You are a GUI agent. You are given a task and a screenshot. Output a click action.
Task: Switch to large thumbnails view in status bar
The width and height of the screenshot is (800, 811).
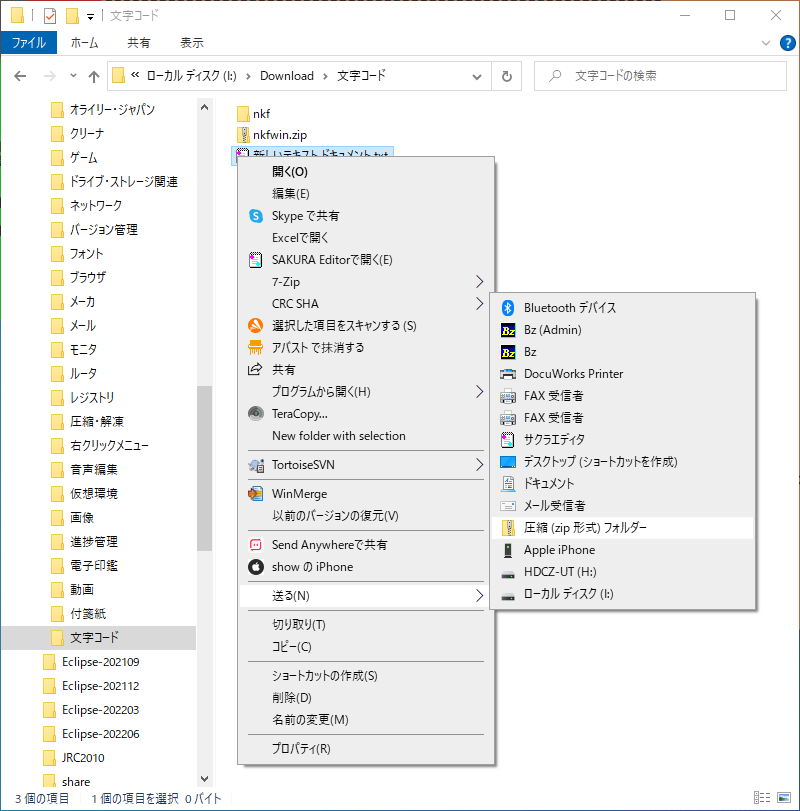pos(784,798)
